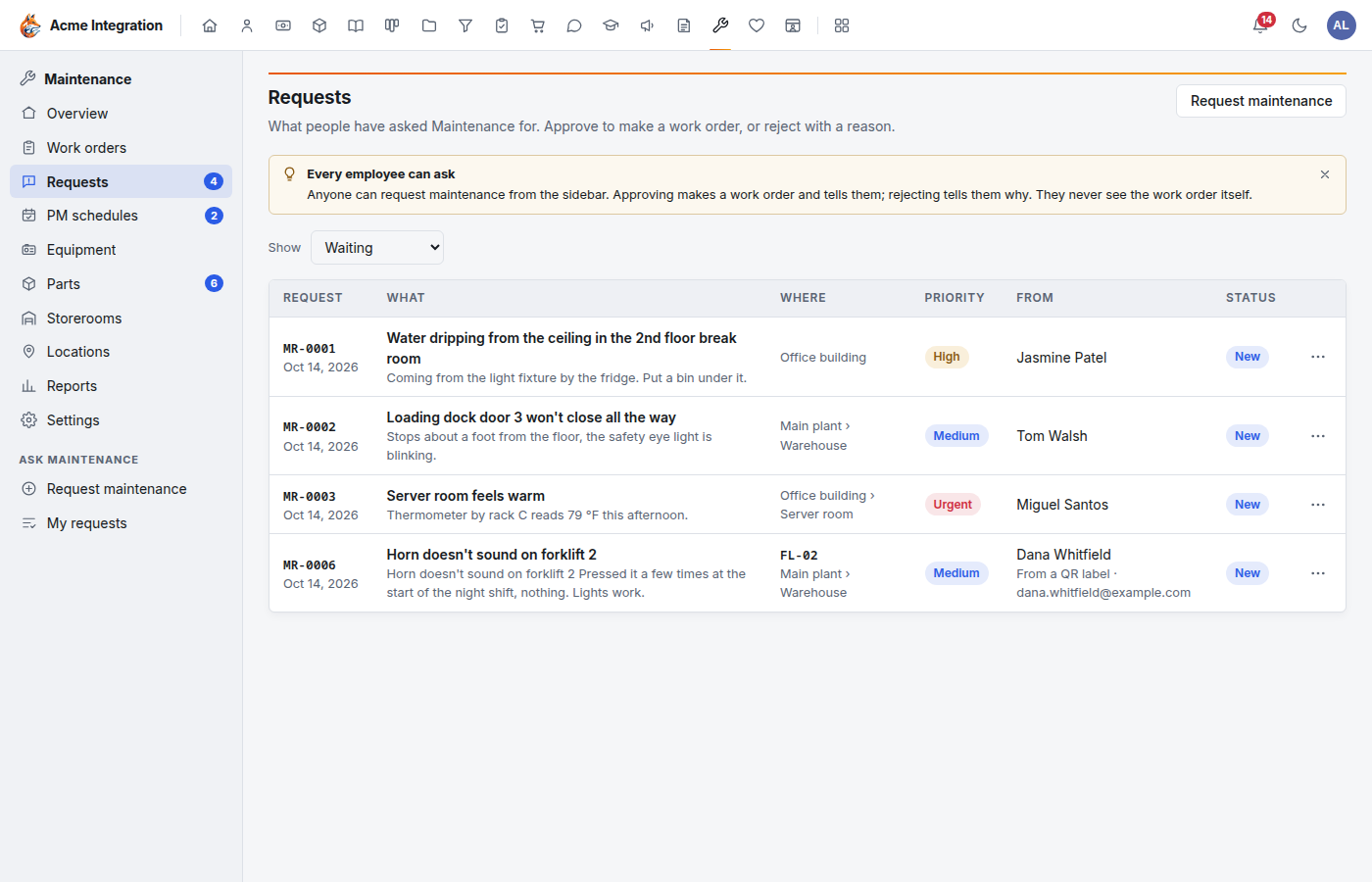Open the document icon in top navigation
This screenshot has width=1372, height=882.
684,25
